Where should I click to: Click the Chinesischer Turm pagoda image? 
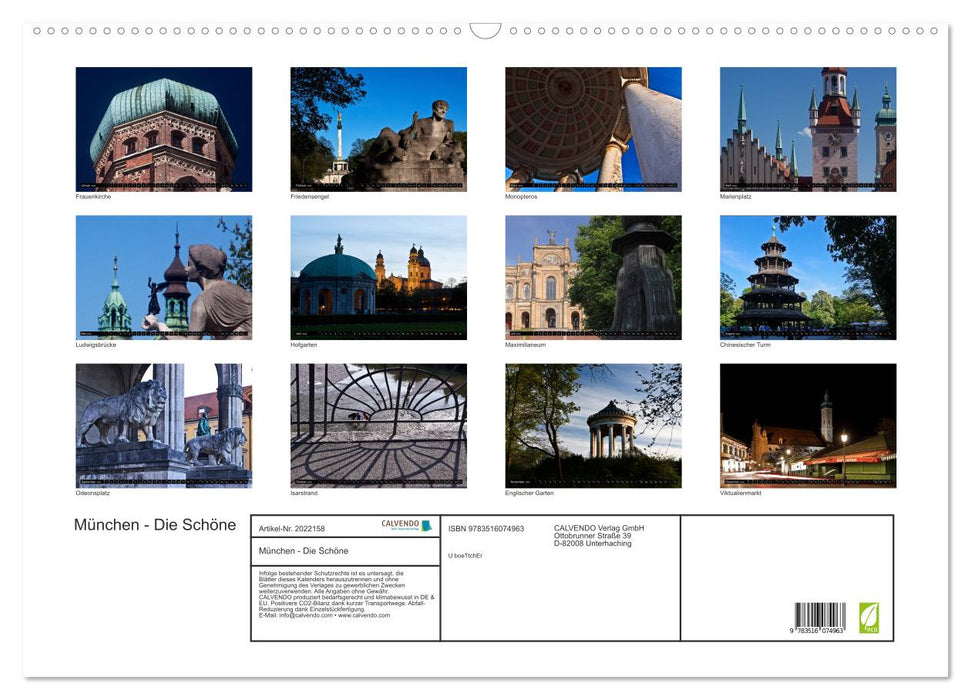coord(809,277)
